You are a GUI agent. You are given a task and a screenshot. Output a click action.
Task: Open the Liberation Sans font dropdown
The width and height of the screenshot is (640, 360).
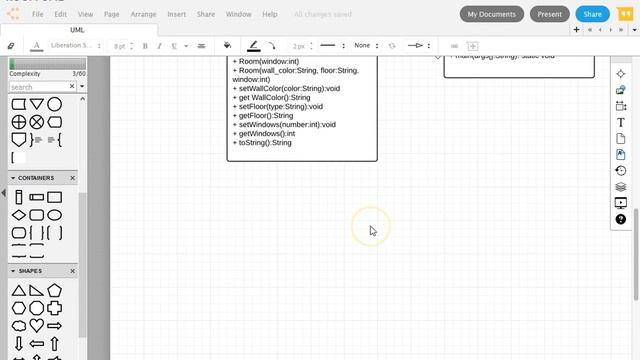(x=76, y=46)
